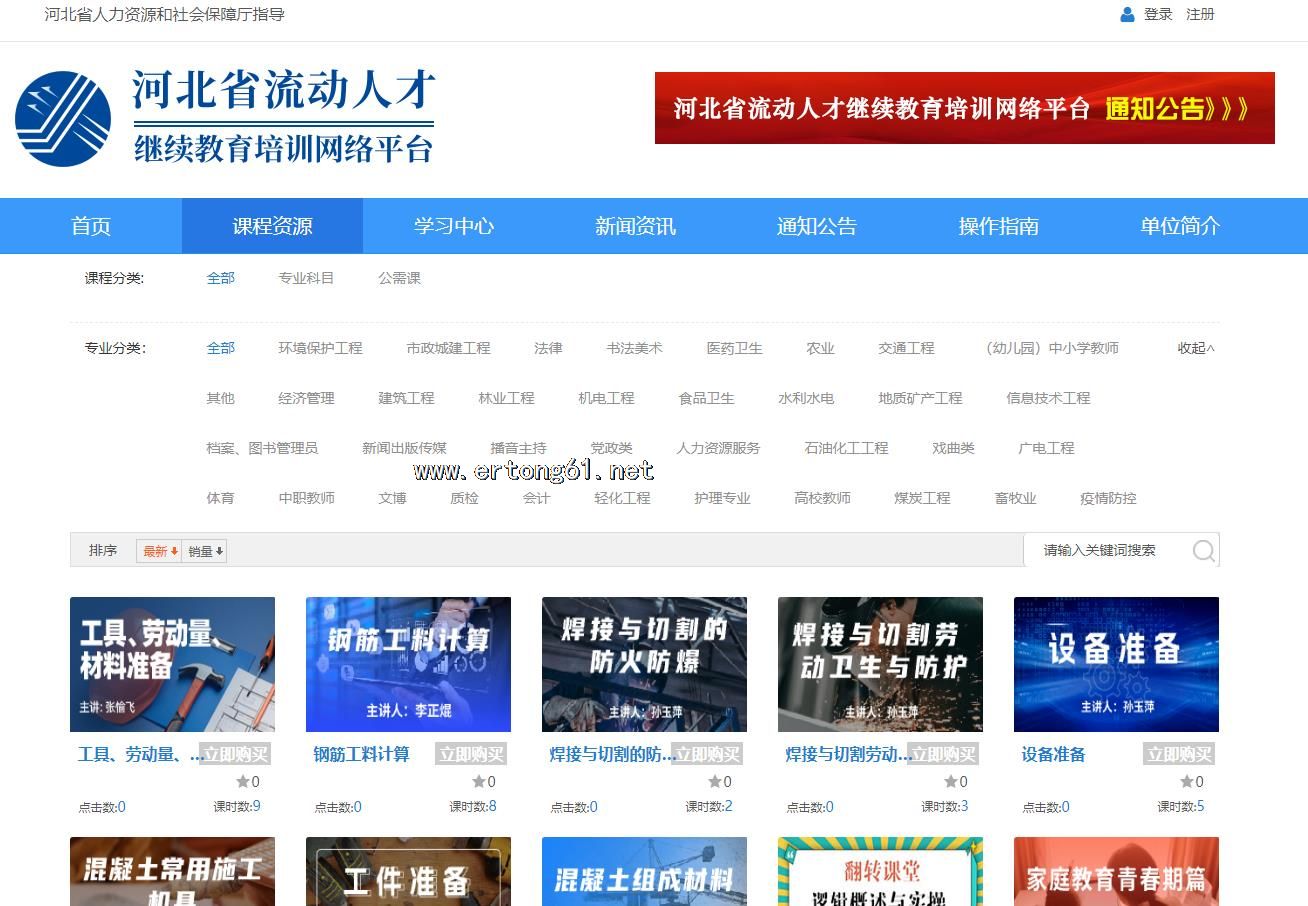Screen dimensions: 1308x906
Task: Open the 钢筋工料计算 course thumbnail
Action: tap(408, 664)
